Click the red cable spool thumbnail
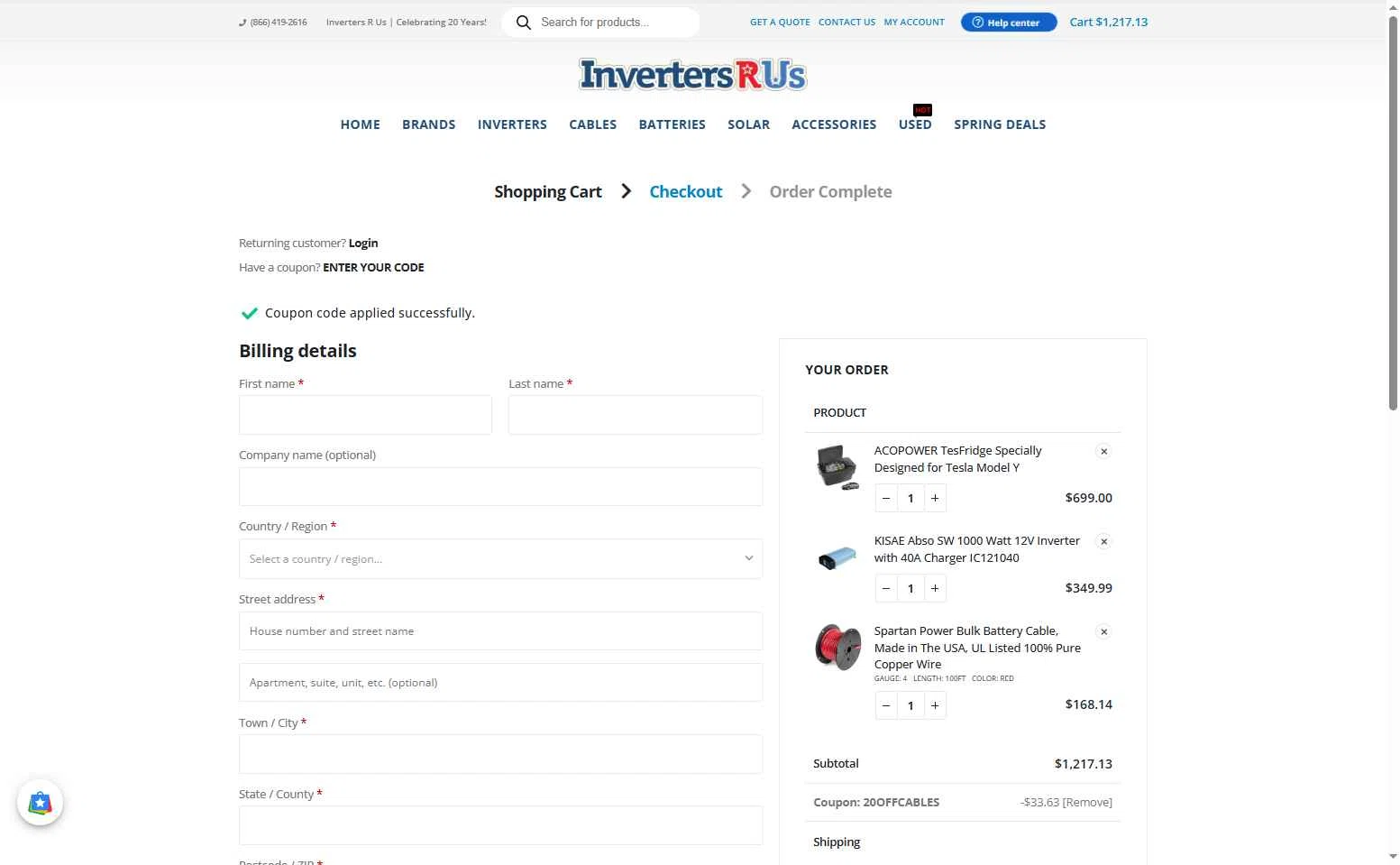The width and height of the screenshot is (1400, 865). coord(837,647)
